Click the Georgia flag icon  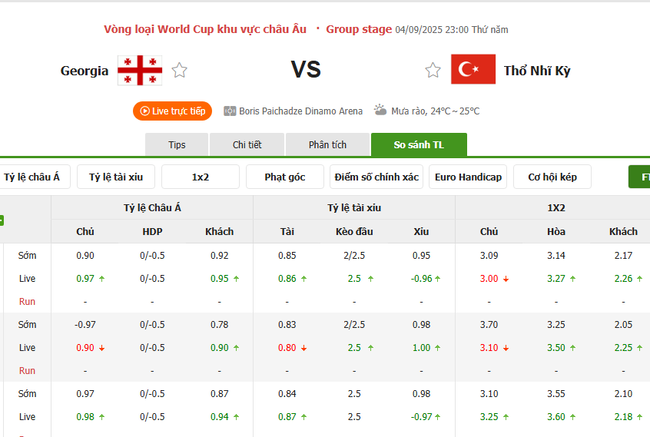139,70
